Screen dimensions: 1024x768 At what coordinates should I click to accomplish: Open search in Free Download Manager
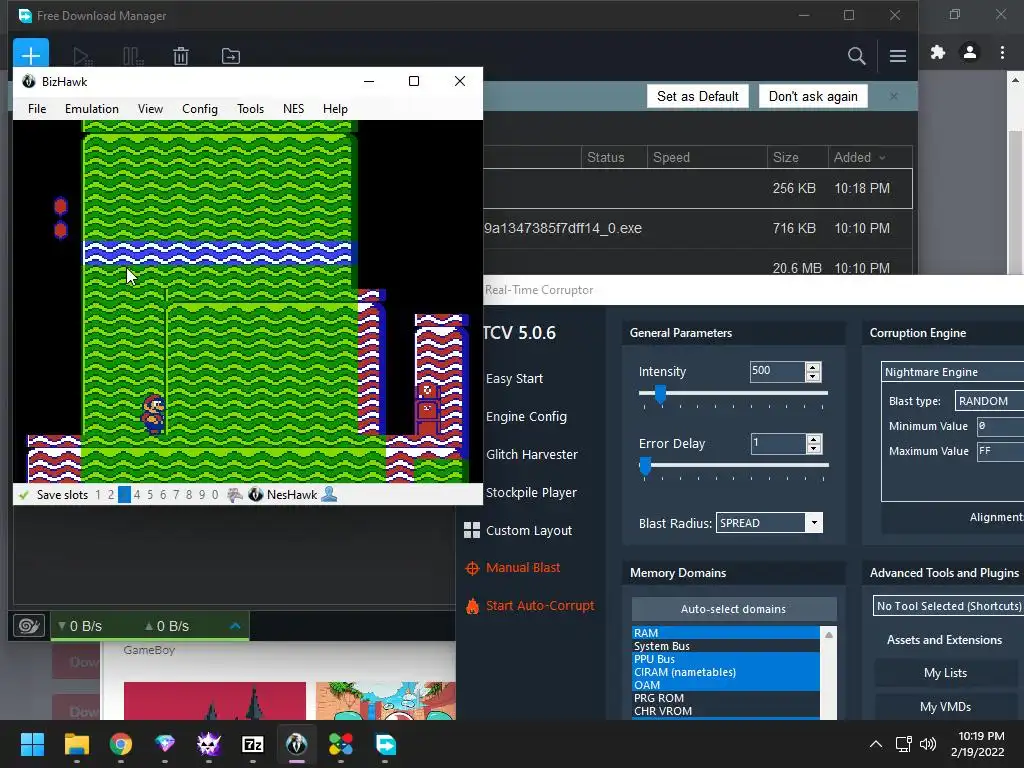click(x=856, y=56)
